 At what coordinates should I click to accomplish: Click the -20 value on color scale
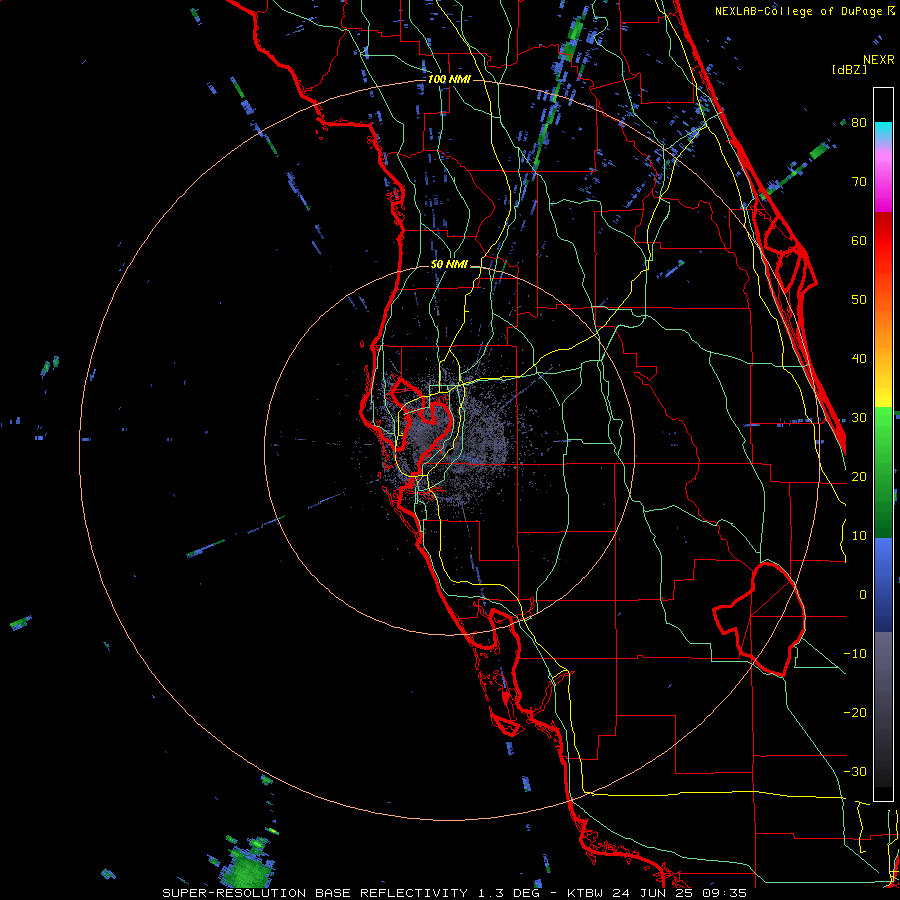(855, 713)
